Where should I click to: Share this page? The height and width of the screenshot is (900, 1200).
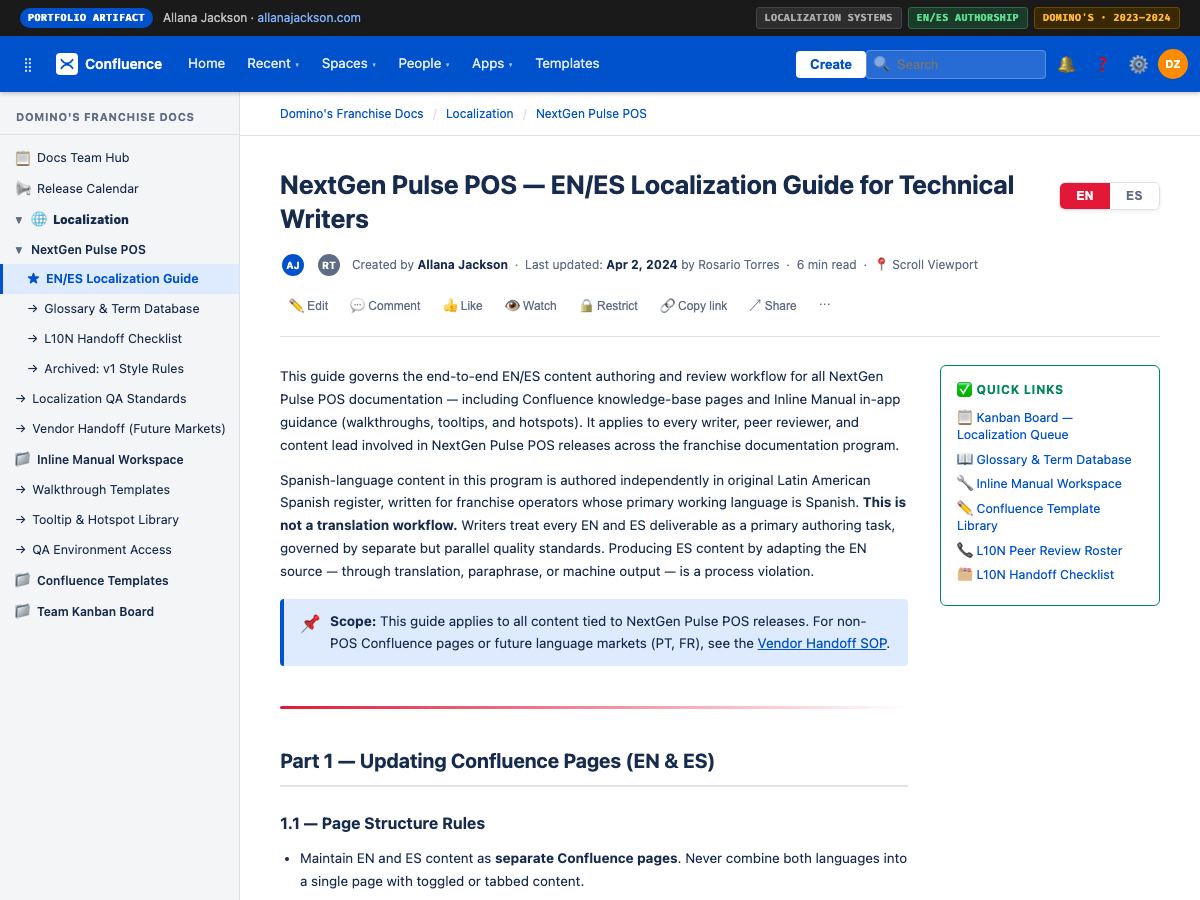coord(772,306)
